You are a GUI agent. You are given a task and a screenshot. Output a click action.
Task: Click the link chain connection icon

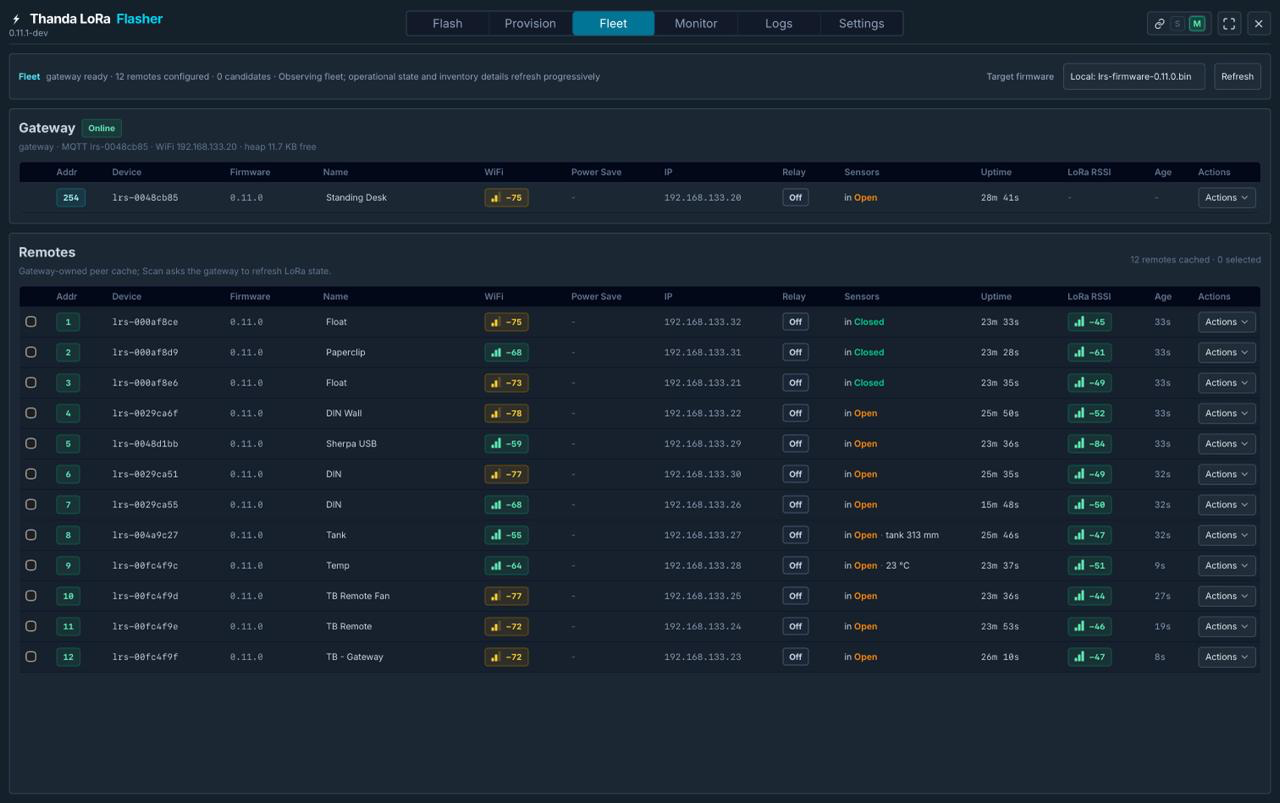point(1159,24)
